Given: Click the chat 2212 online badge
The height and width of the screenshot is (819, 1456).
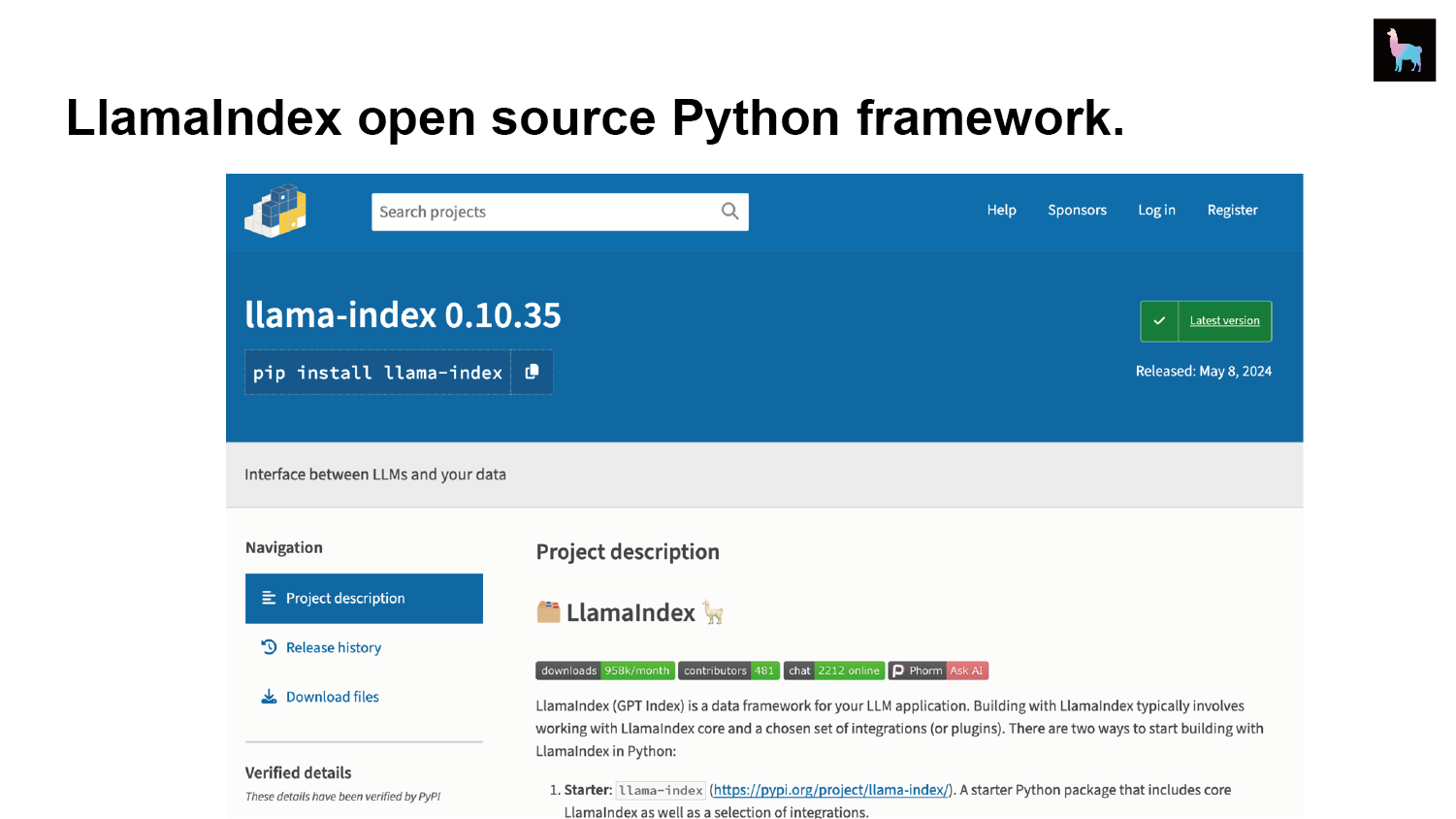Looking at the screenshot, I should 834,671.
